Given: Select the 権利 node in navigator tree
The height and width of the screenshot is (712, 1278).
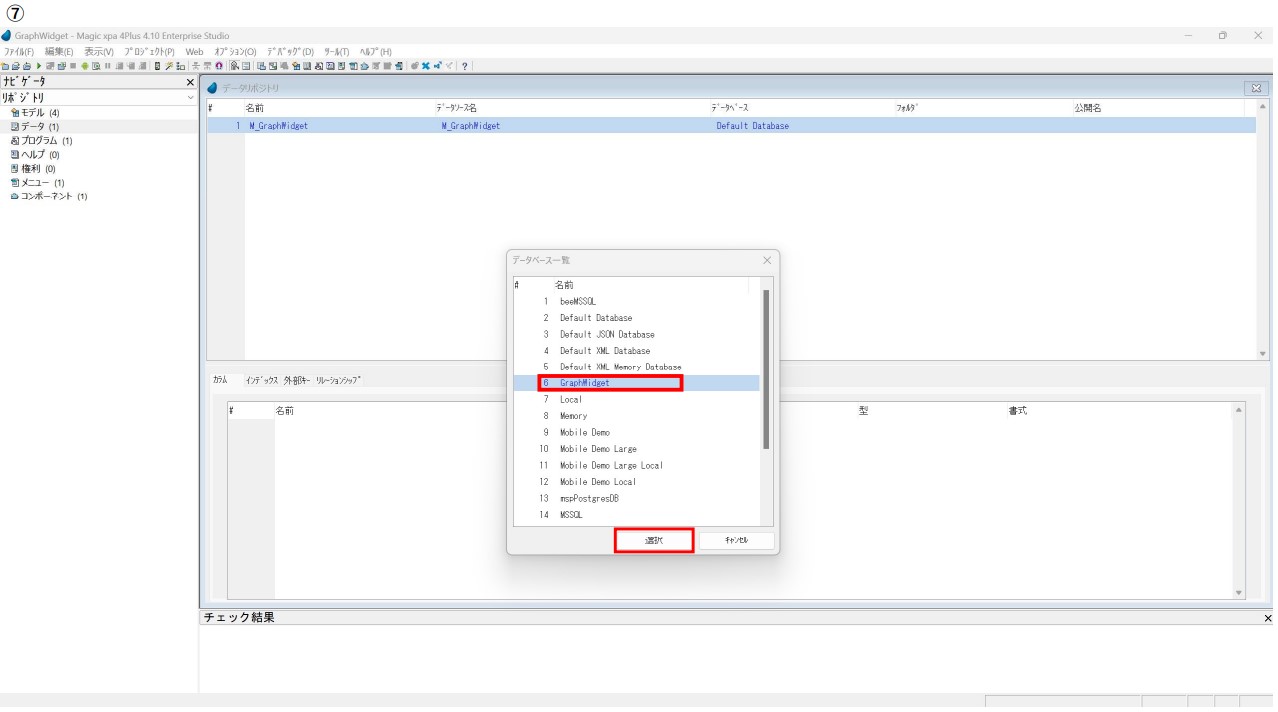Looking at the screenshot, I should 31,169.
